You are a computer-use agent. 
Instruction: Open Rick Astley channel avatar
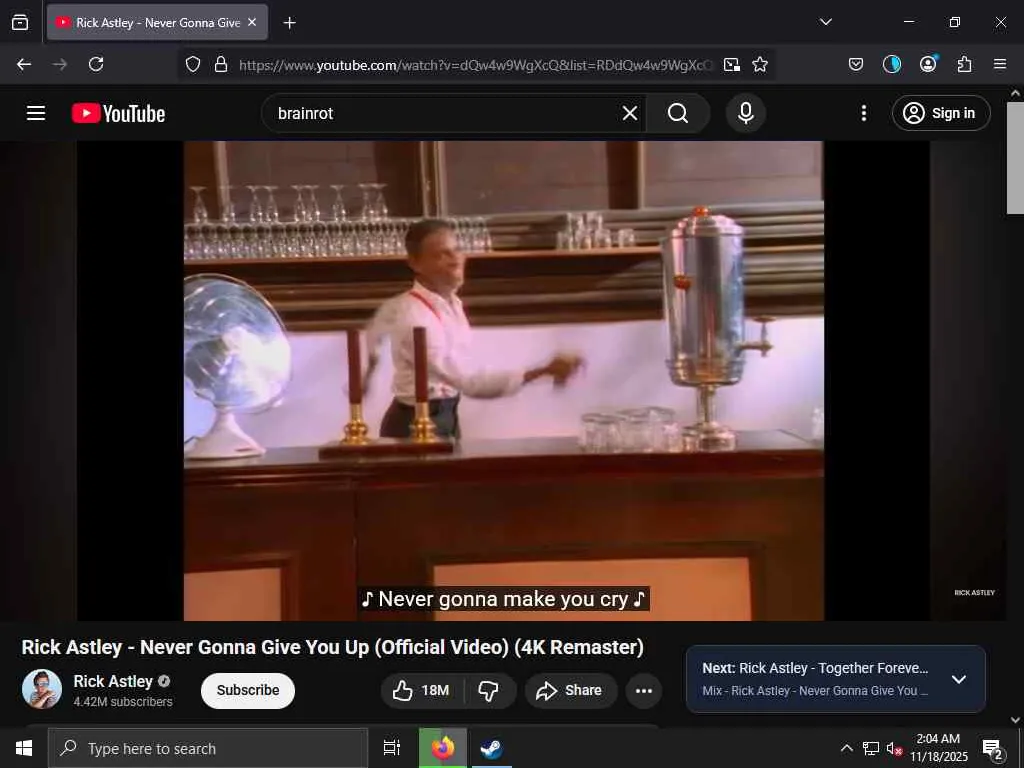pyautogui.click(x=42, y=690)
